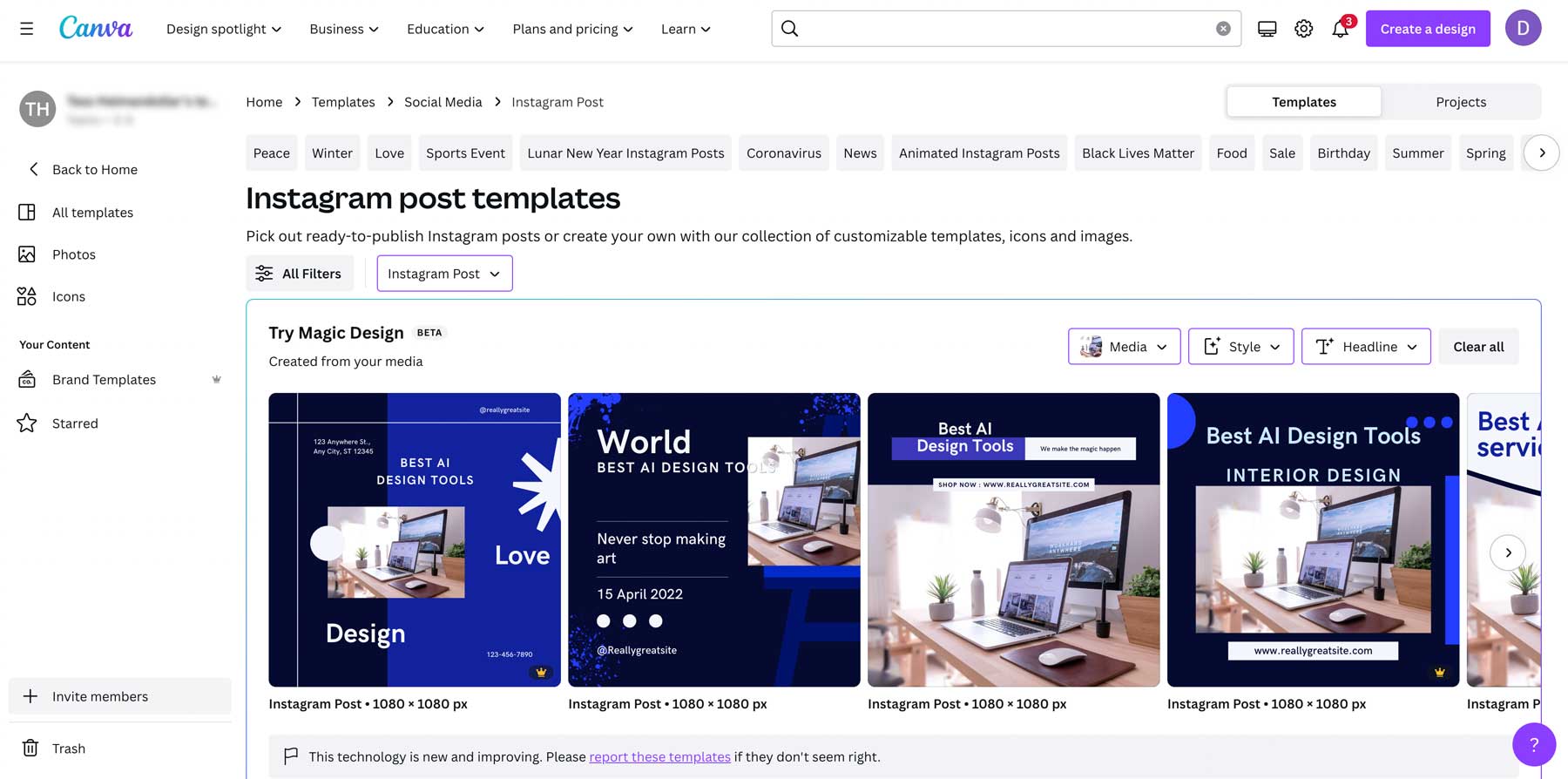The width and height of the screenshot is (1568, 779).
Task: Open the help question mark button
Action: coord(1533,744)
